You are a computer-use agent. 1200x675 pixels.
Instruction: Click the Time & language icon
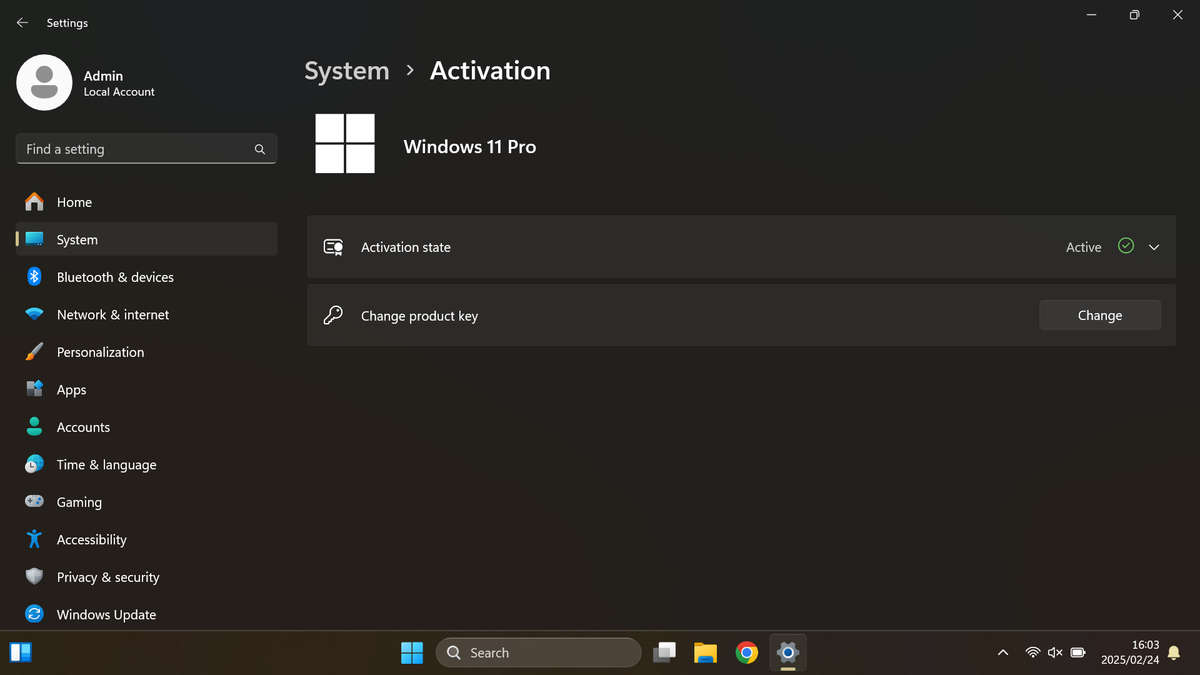click(34, 465)
